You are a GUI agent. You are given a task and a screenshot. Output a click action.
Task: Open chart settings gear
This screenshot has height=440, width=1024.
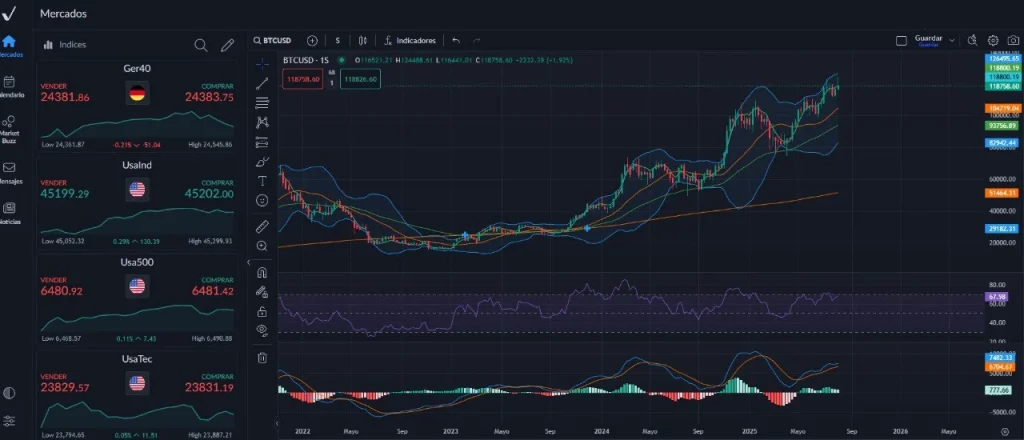(993, 40)
